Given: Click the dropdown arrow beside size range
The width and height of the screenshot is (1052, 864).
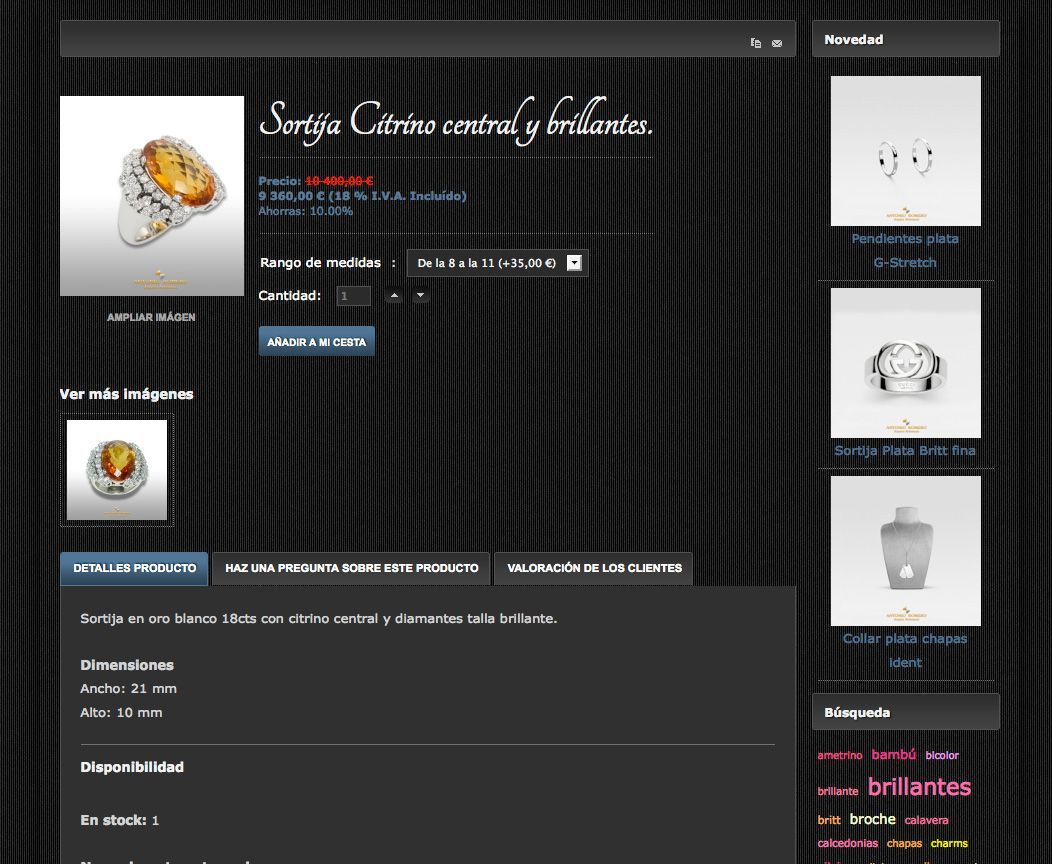Looking at the screenshot, I should 574,263.
